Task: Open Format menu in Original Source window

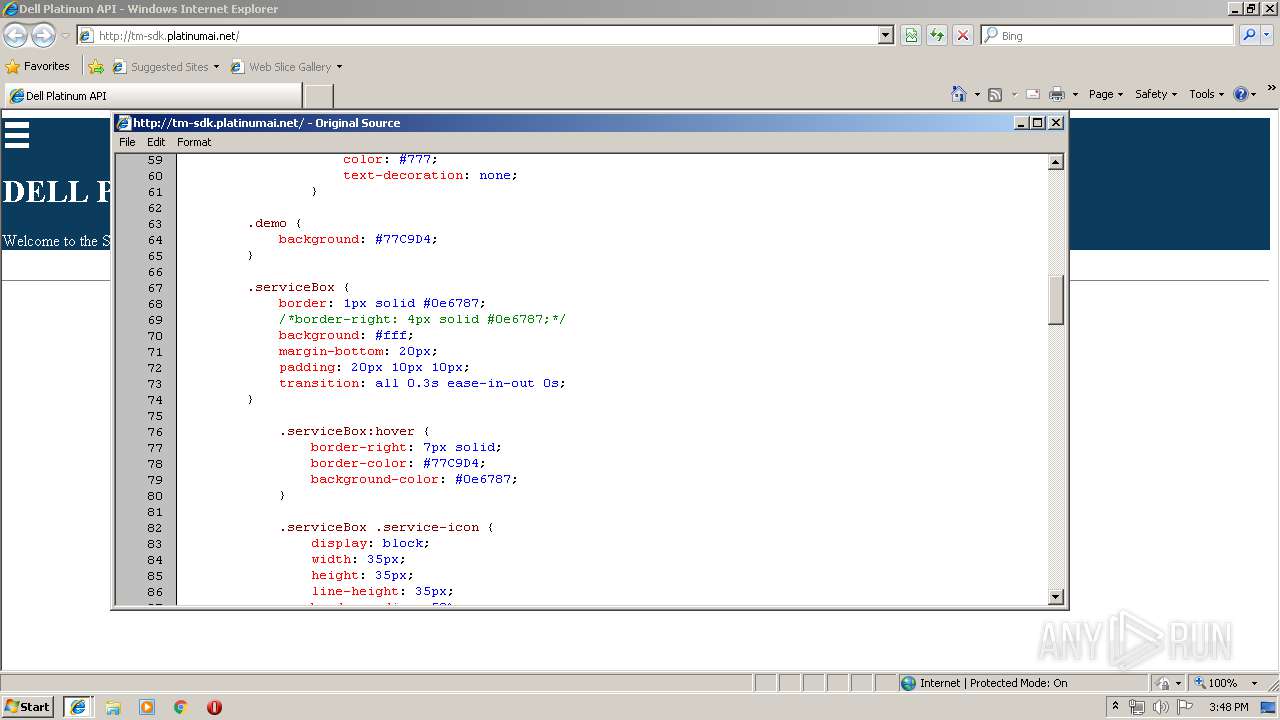Action: [x=194, y=142]
